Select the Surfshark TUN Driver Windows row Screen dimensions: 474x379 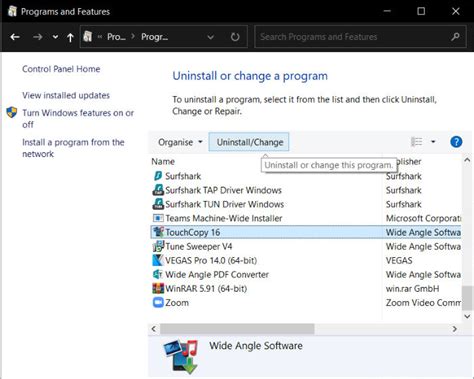(307, 204)
